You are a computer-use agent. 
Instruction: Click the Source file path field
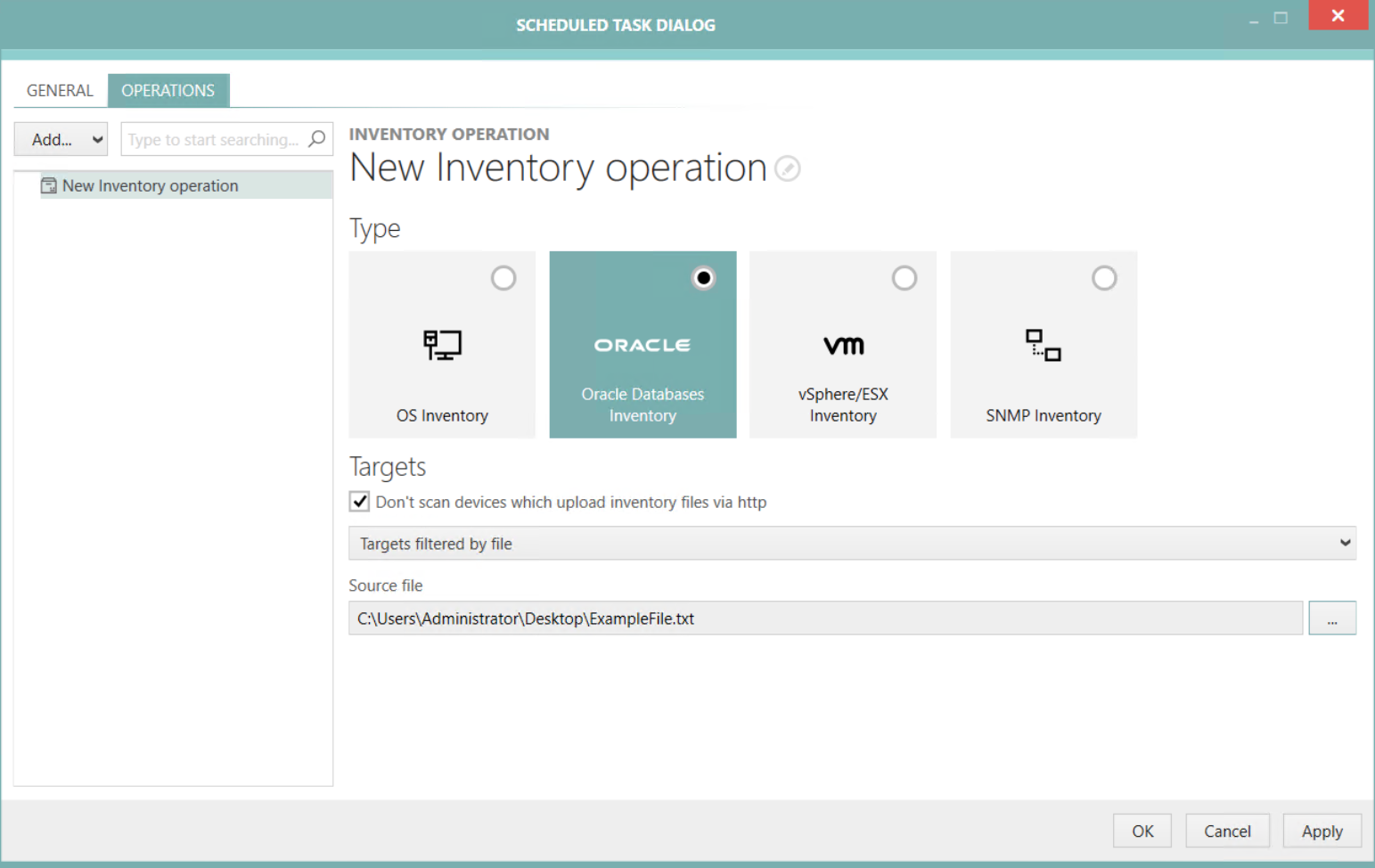click(825, 618)
